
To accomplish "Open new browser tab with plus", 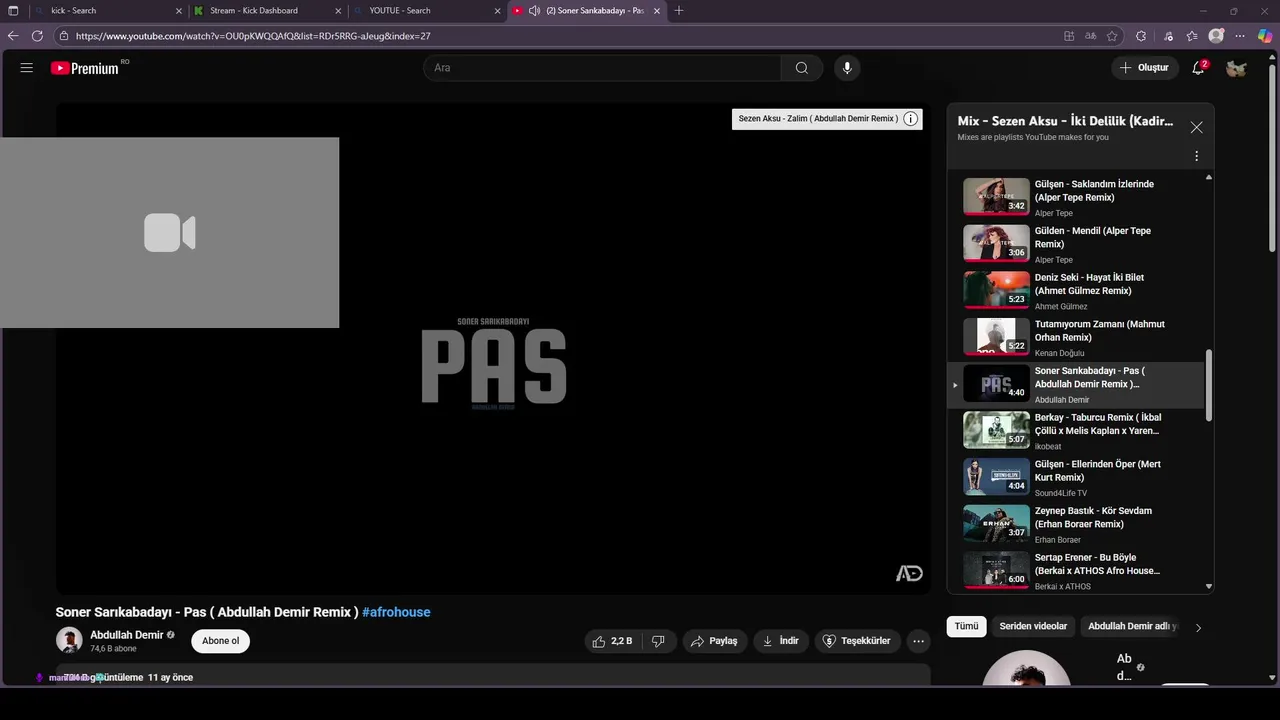I will pos(679,11).
